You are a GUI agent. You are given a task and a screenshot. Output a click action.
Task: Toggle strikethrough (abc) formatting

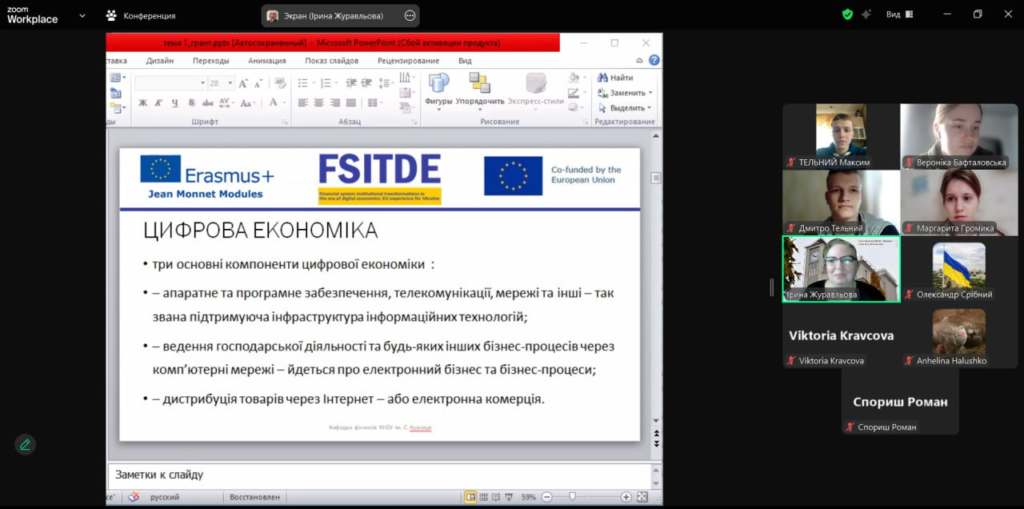(208, 103)
